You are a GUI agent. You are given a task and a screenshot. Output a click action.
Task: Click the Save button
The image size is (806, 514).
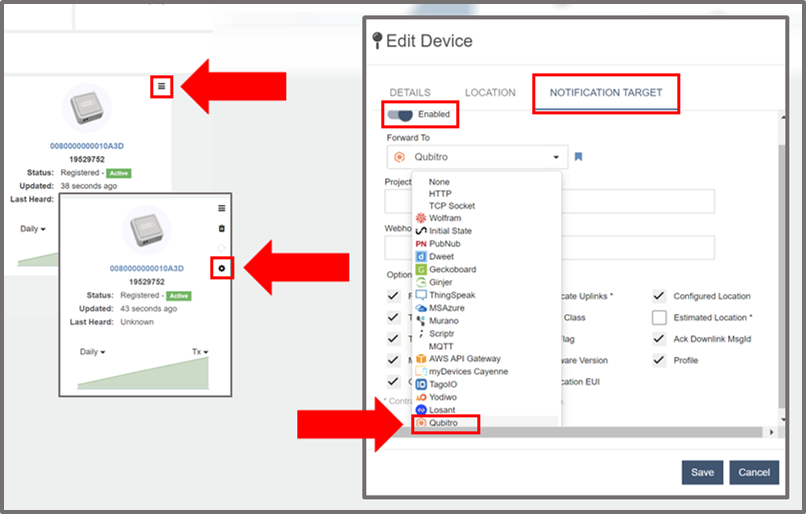[702, 472]
